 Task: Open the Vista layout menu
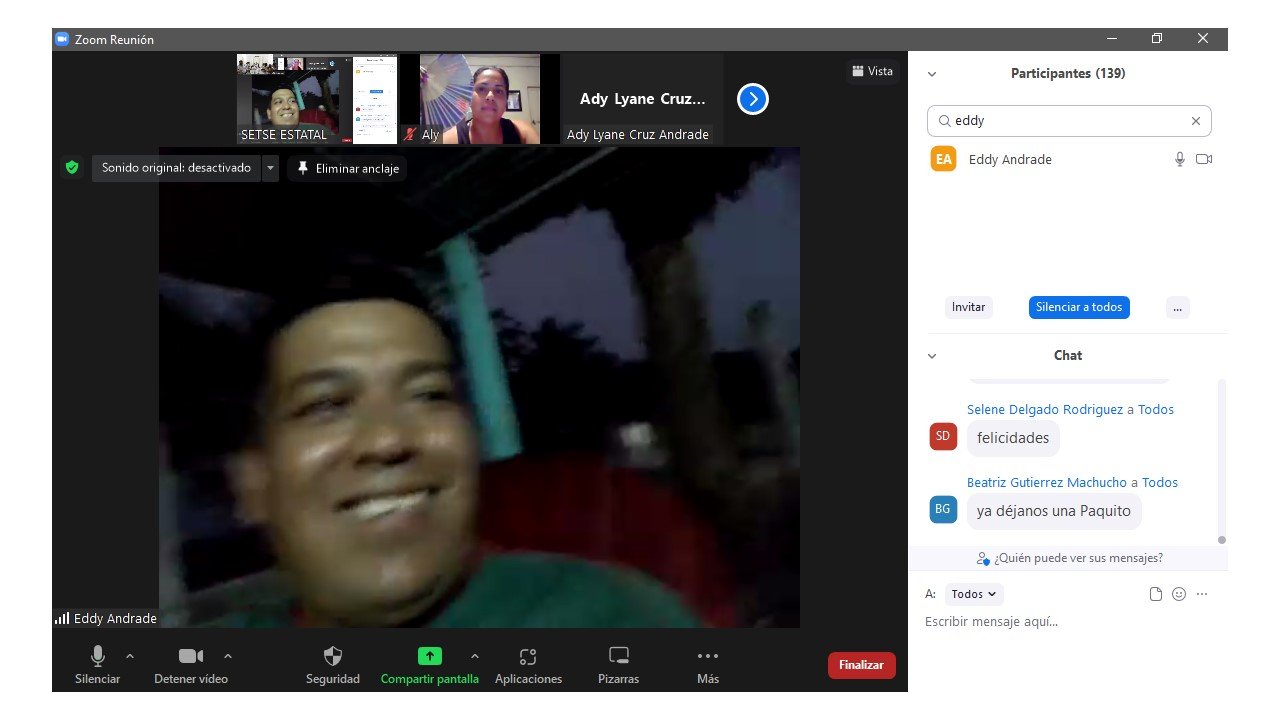872,71
